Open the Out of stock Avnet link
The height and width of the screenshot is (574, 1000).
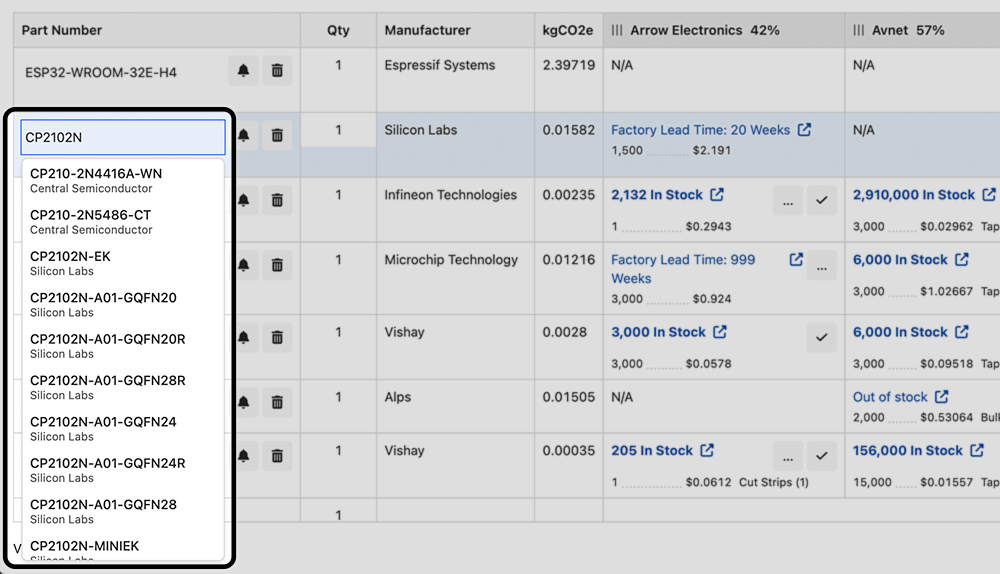click(890, 397)
